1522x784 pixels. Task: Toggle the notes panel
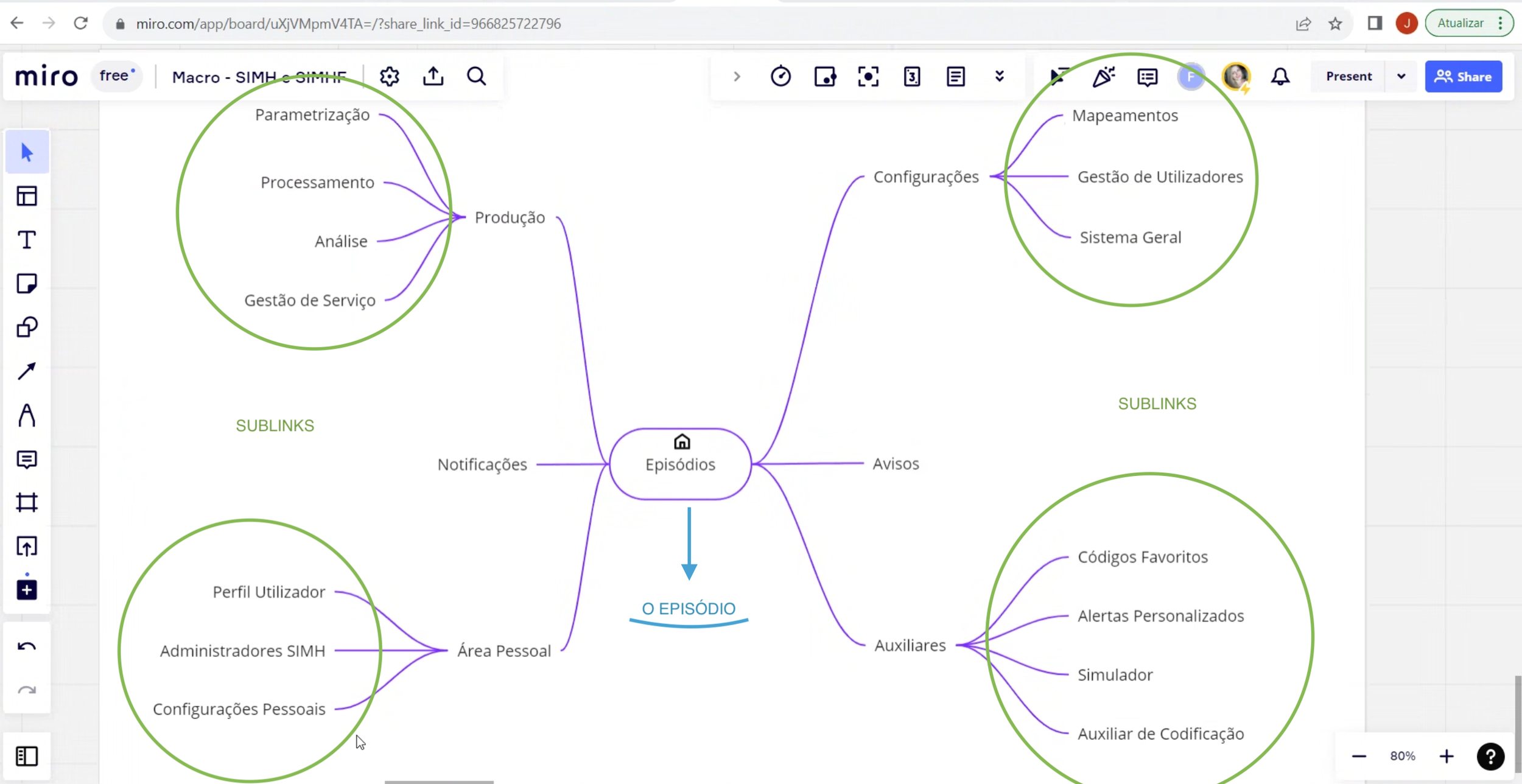click(955, 77)
